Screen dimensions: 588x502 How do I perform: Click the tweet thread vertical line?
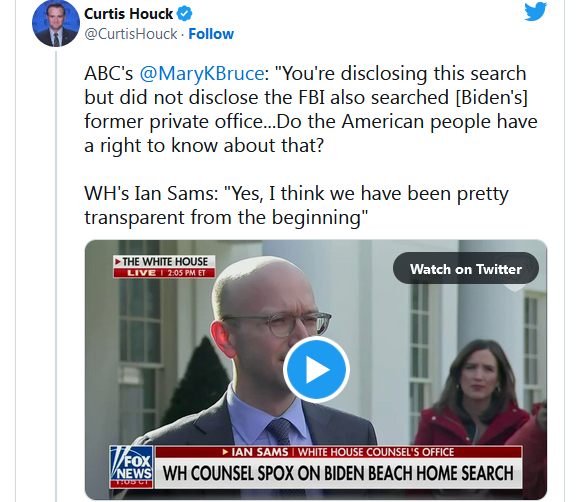click(56, 276)
